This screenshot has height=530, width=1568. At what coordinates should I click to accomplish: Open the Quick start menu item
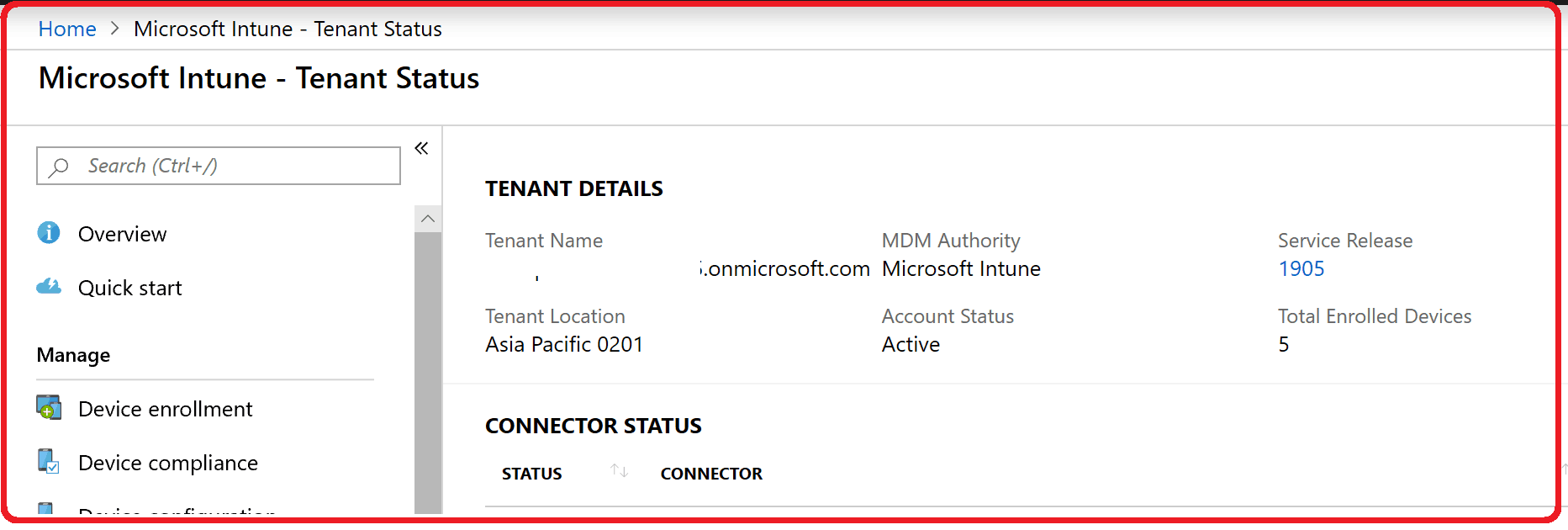tap(129, 288)
